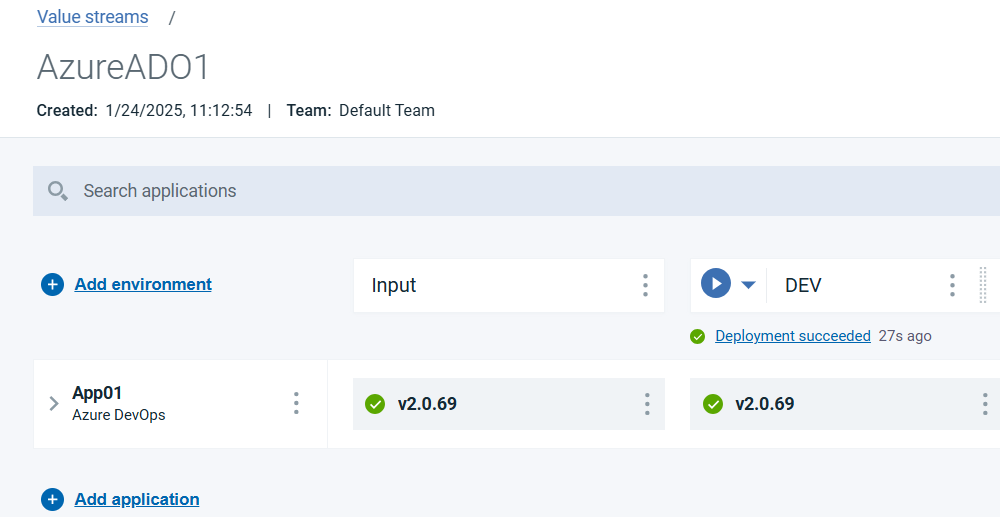Screen dimensions: 1000x517
Task: Click the Value streams breadcrumb link
Action: (x=93, y=17)
